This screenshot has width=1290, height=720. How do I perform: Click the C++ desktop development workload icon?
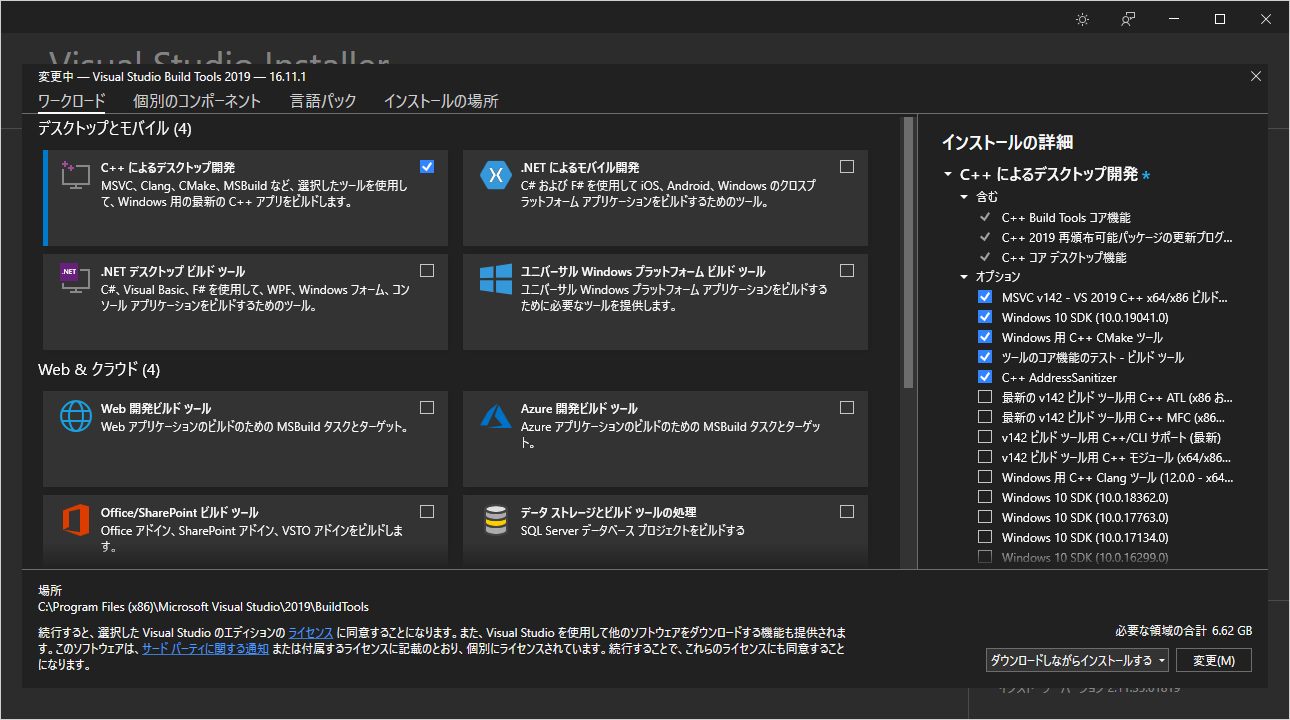(77, 176)
